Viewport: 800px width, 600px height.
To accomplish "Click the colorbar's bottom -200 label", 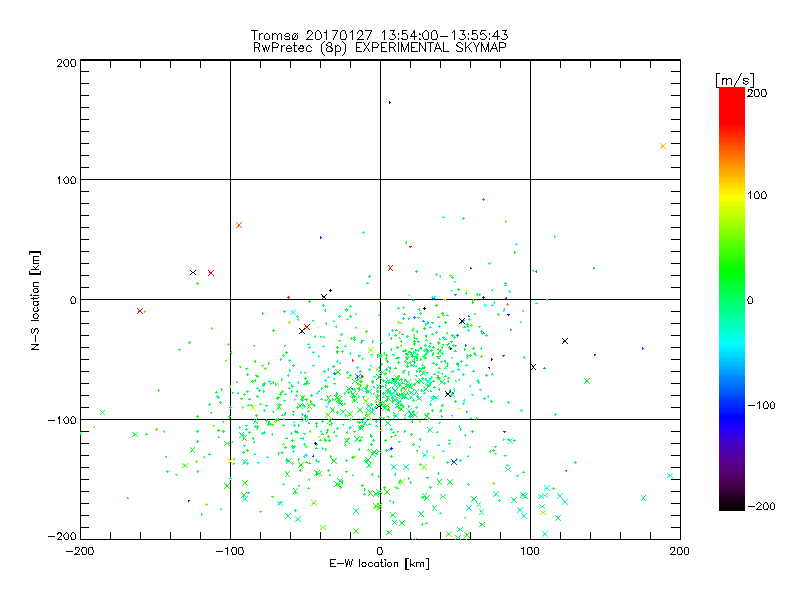I will click(x=761, y=506).
